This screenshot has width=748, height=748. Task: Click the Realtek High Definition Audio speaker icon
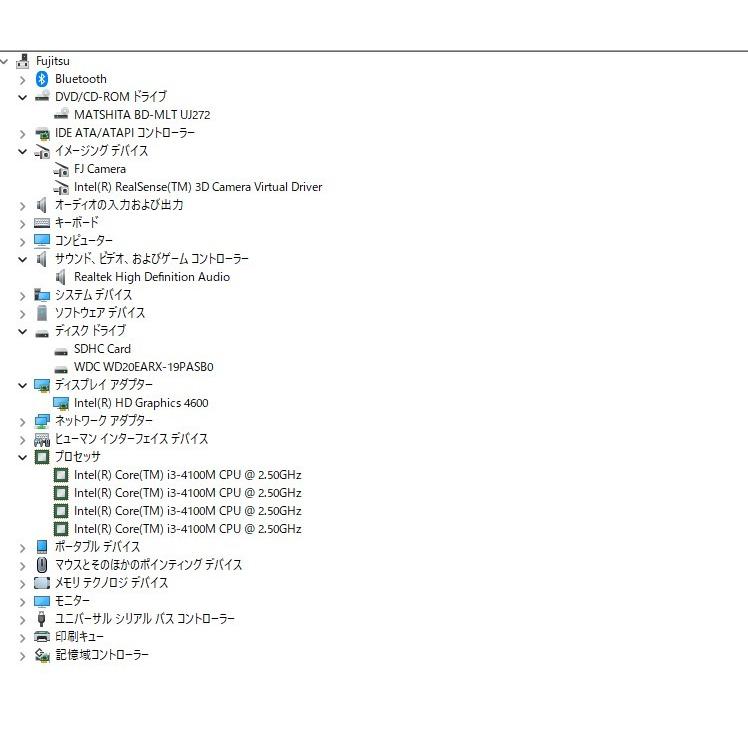coord(61,277)
